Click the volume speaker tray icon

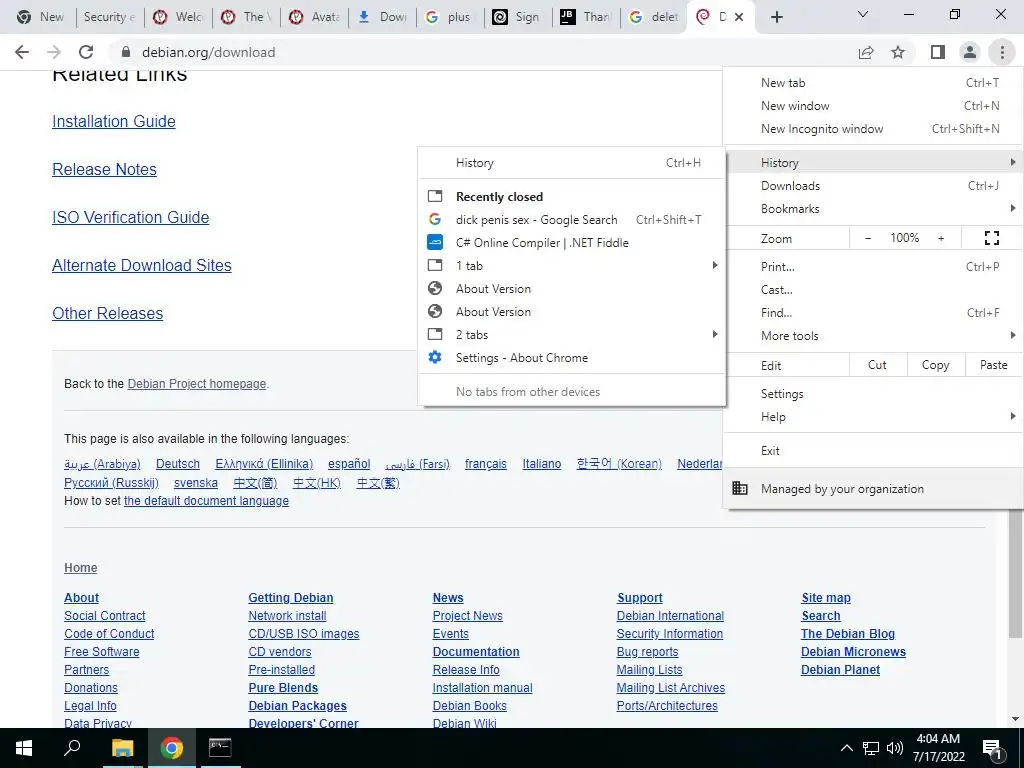[895, 748]
